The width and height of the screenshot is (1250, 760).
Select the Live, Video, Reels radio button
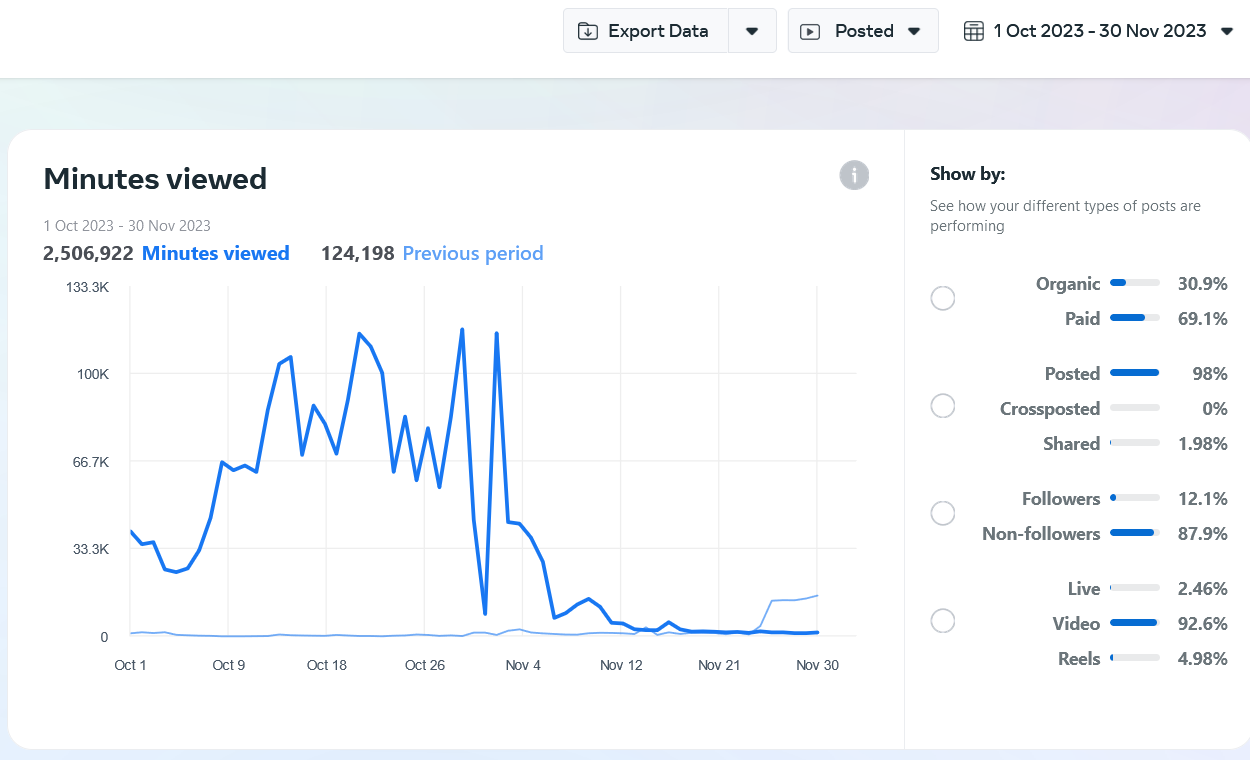(x=942, y=621)
